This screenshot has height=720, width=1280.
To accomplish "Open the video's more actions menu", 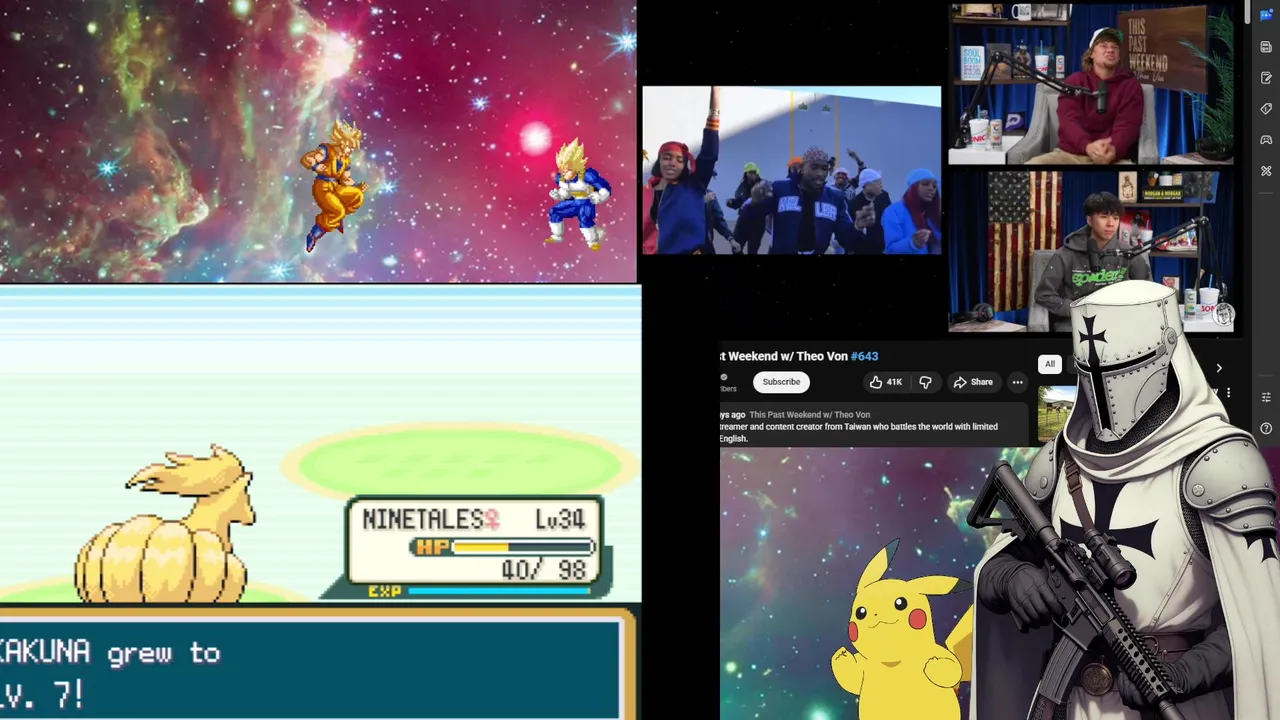I will (1017, 382).
